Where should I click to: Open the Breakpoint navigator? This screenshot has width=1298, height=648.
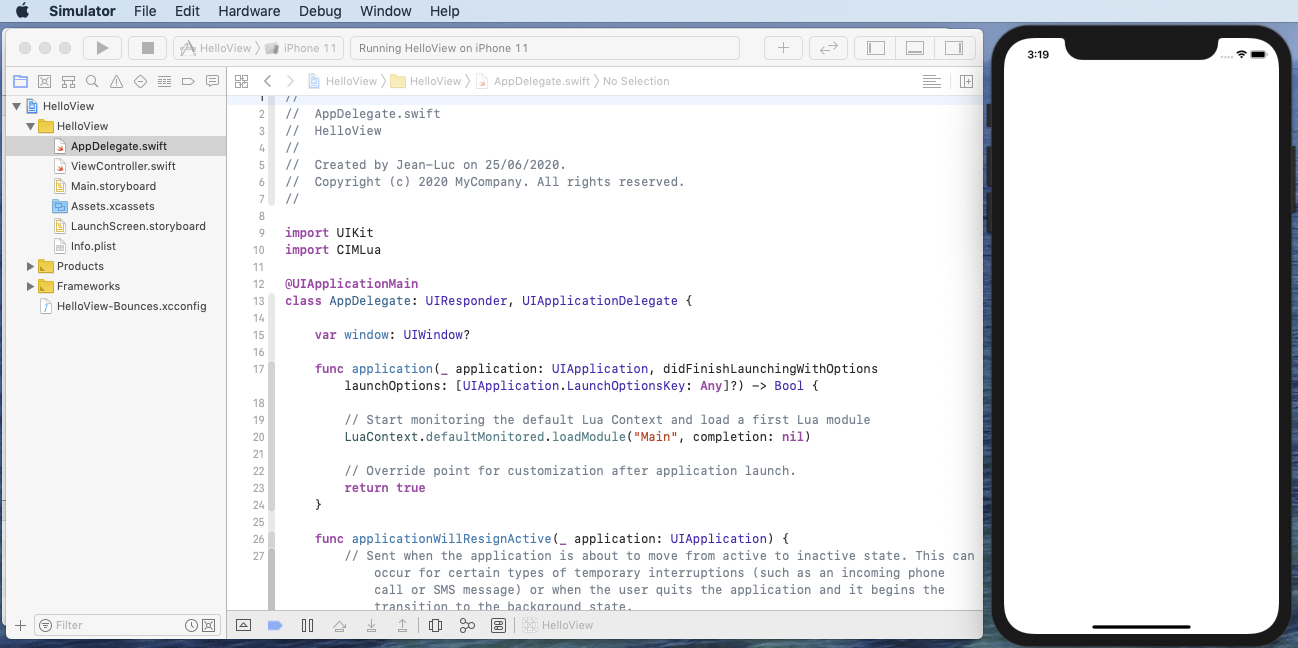[x=188, y=81]
